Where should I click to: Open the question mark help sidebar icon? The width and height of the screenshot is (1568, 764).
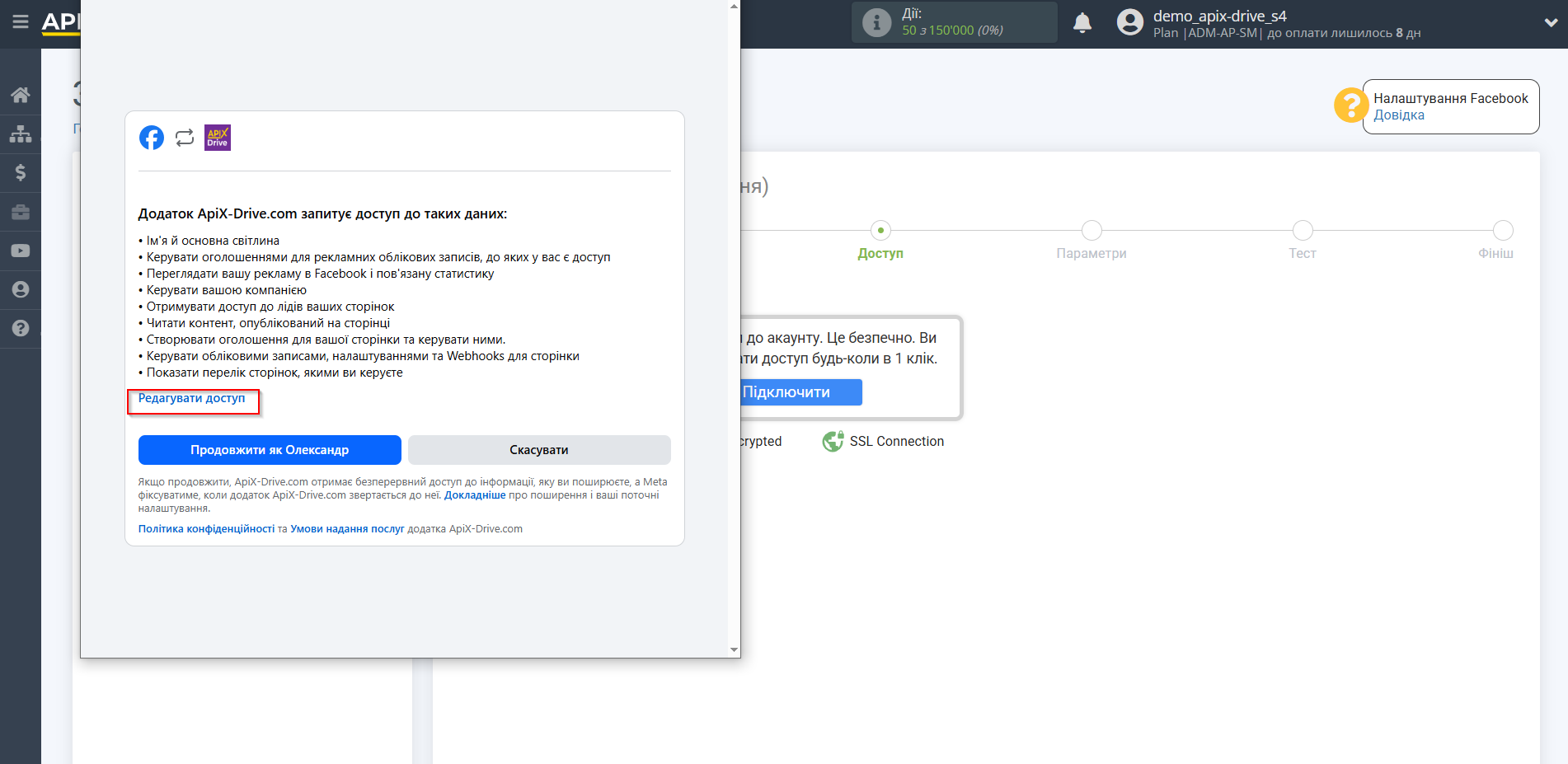click(x=21, y=328)
